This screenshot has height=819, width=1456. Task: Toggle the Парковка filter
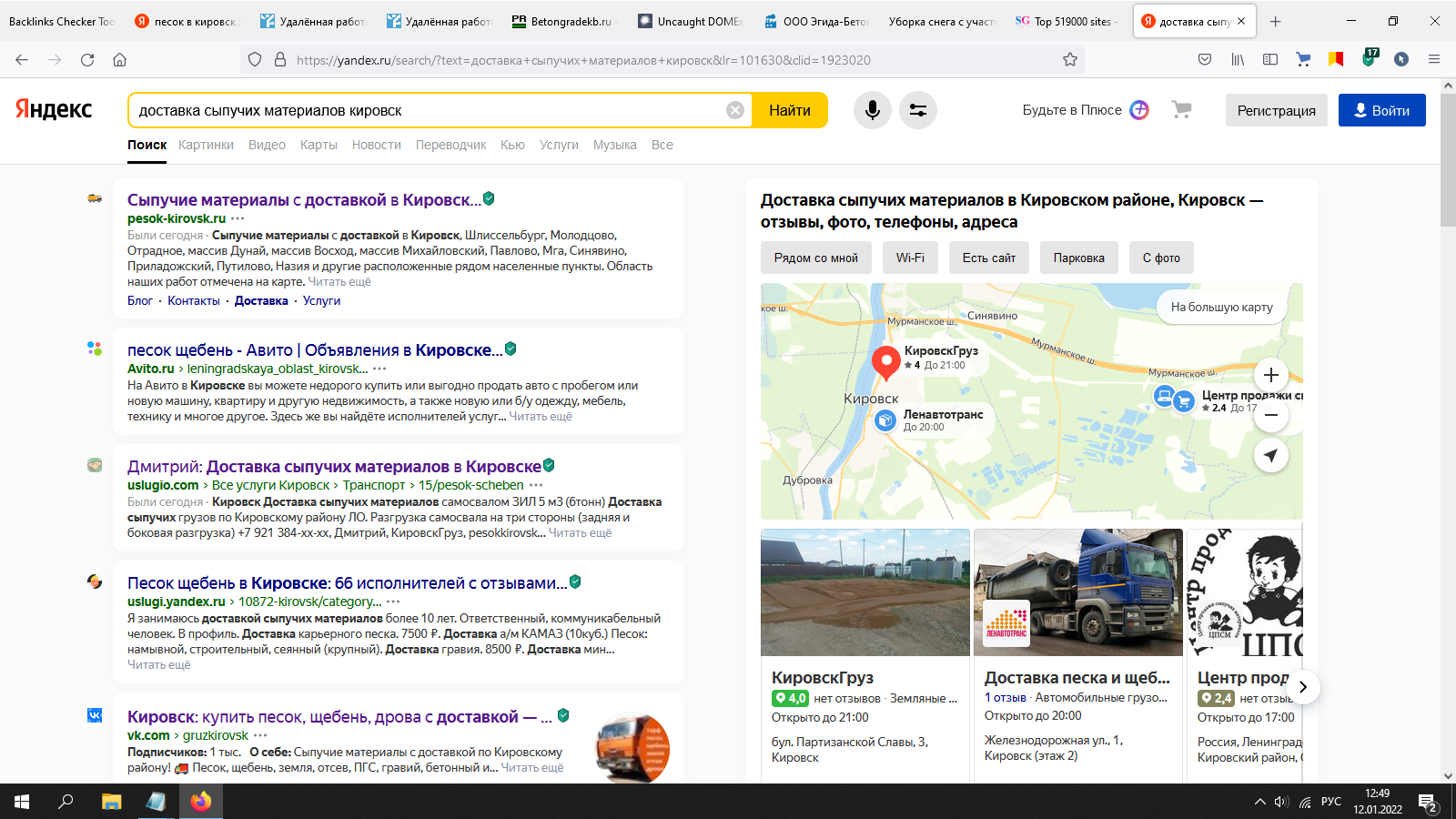pyautogui.click(x=1078, y=258)
